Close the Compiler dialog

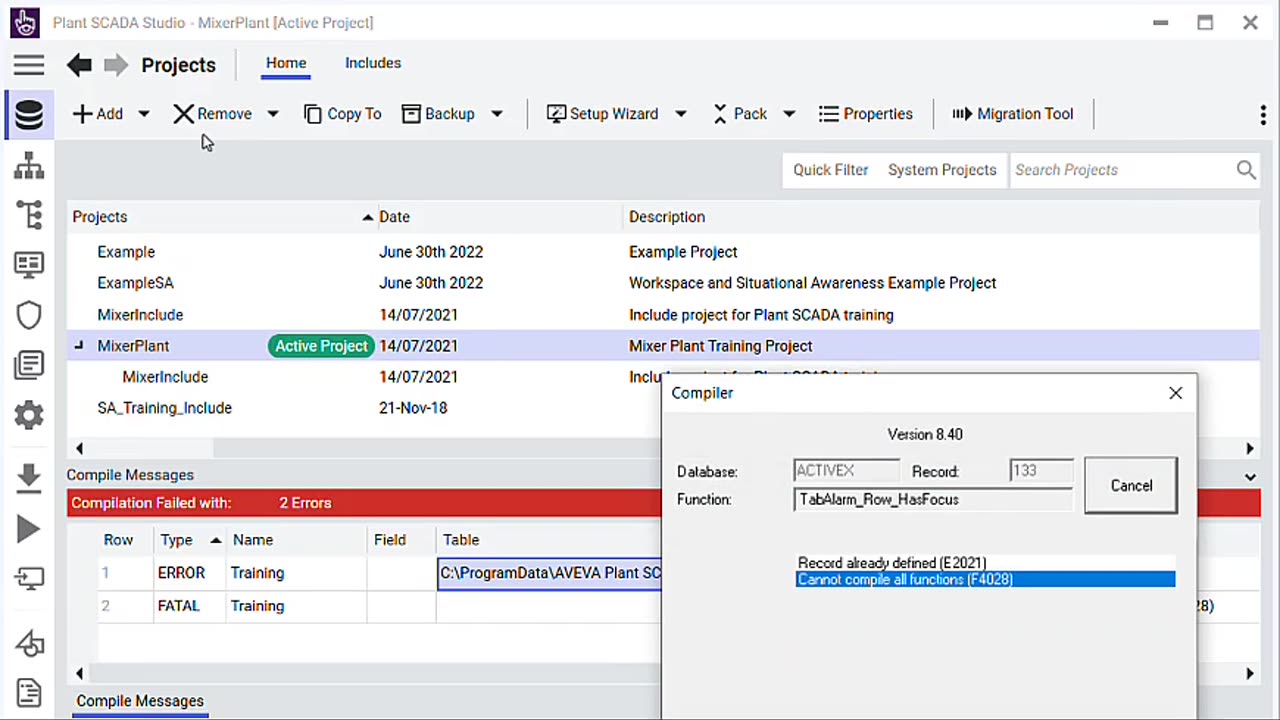(x=1176, y=393)
